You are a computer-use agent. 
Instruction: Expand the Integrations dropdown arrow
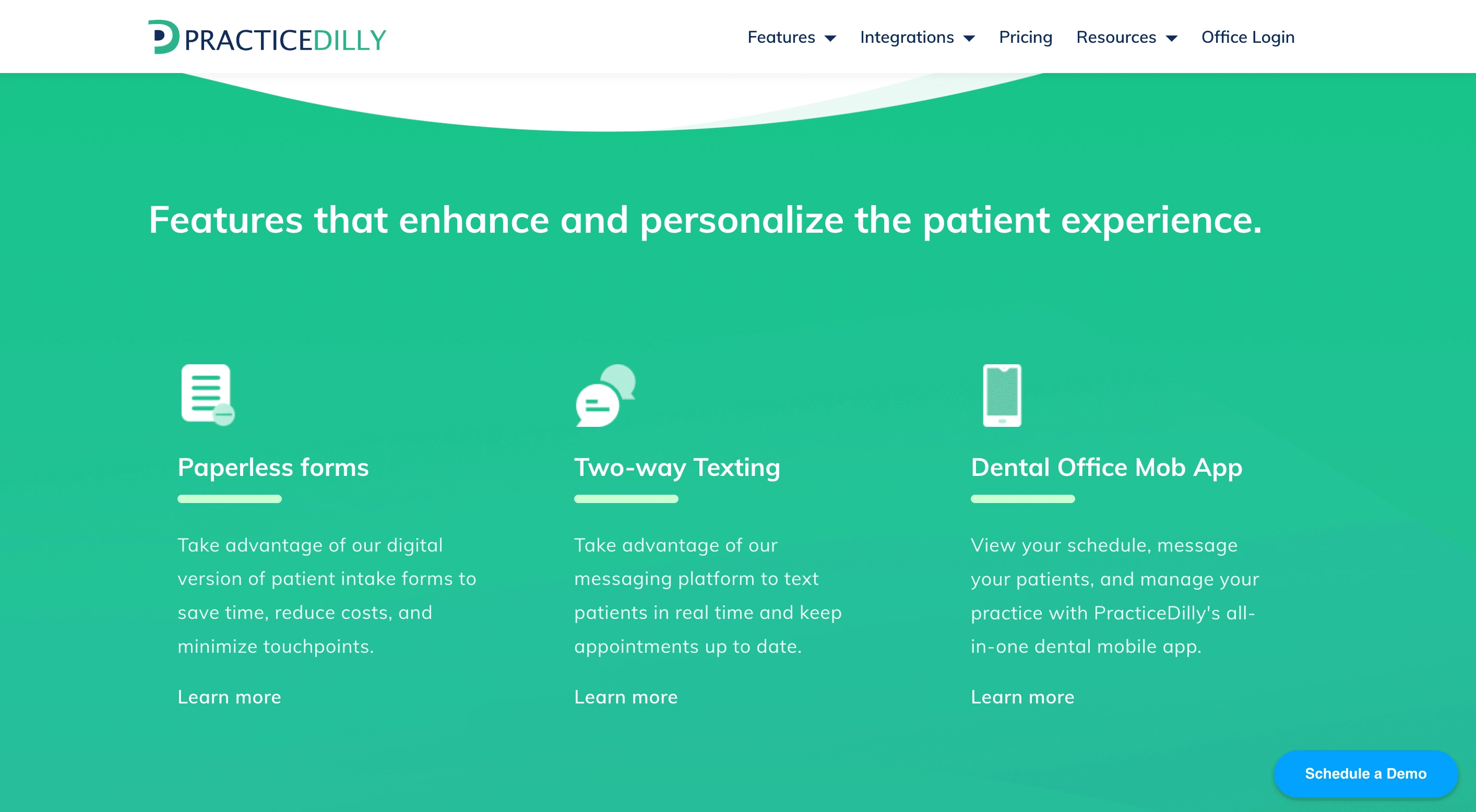[x=969, y=39]
